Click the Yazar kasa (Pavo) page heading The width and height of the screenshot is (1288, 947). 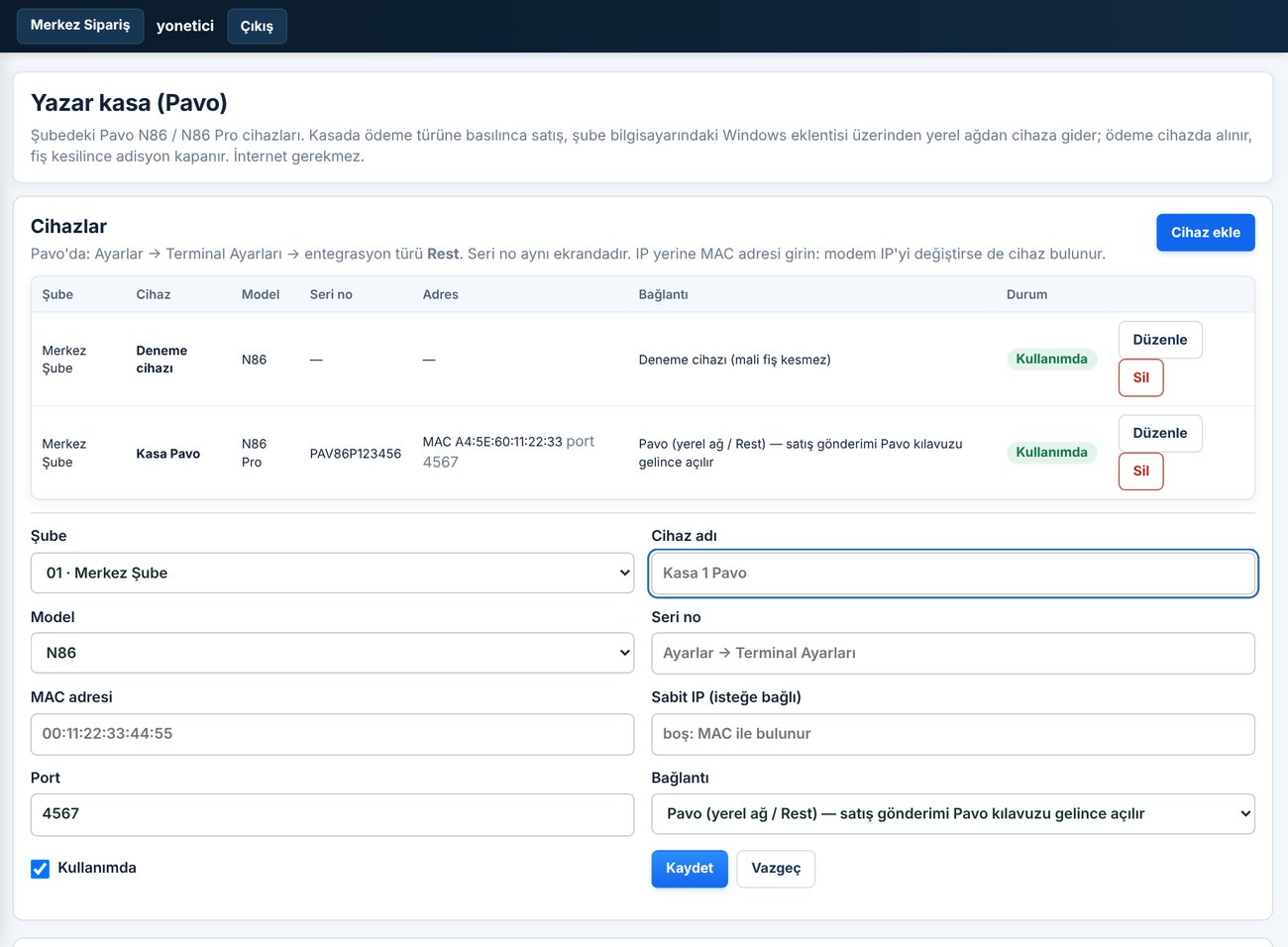129,103
